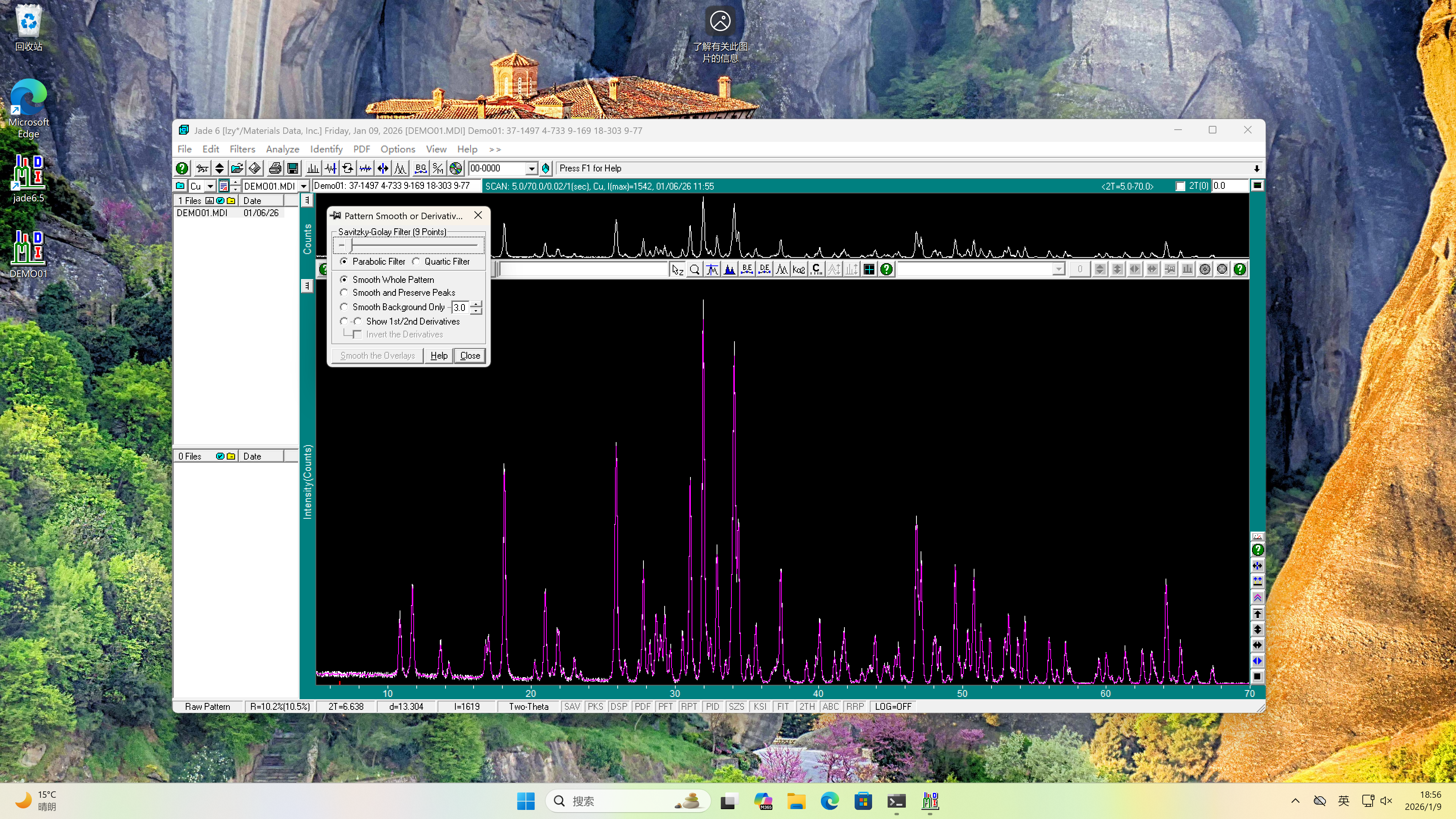The width and height of the screenshot is (1456, 819).
Task: Click the printer icon in main toolbar
Action: pos(275,168)
